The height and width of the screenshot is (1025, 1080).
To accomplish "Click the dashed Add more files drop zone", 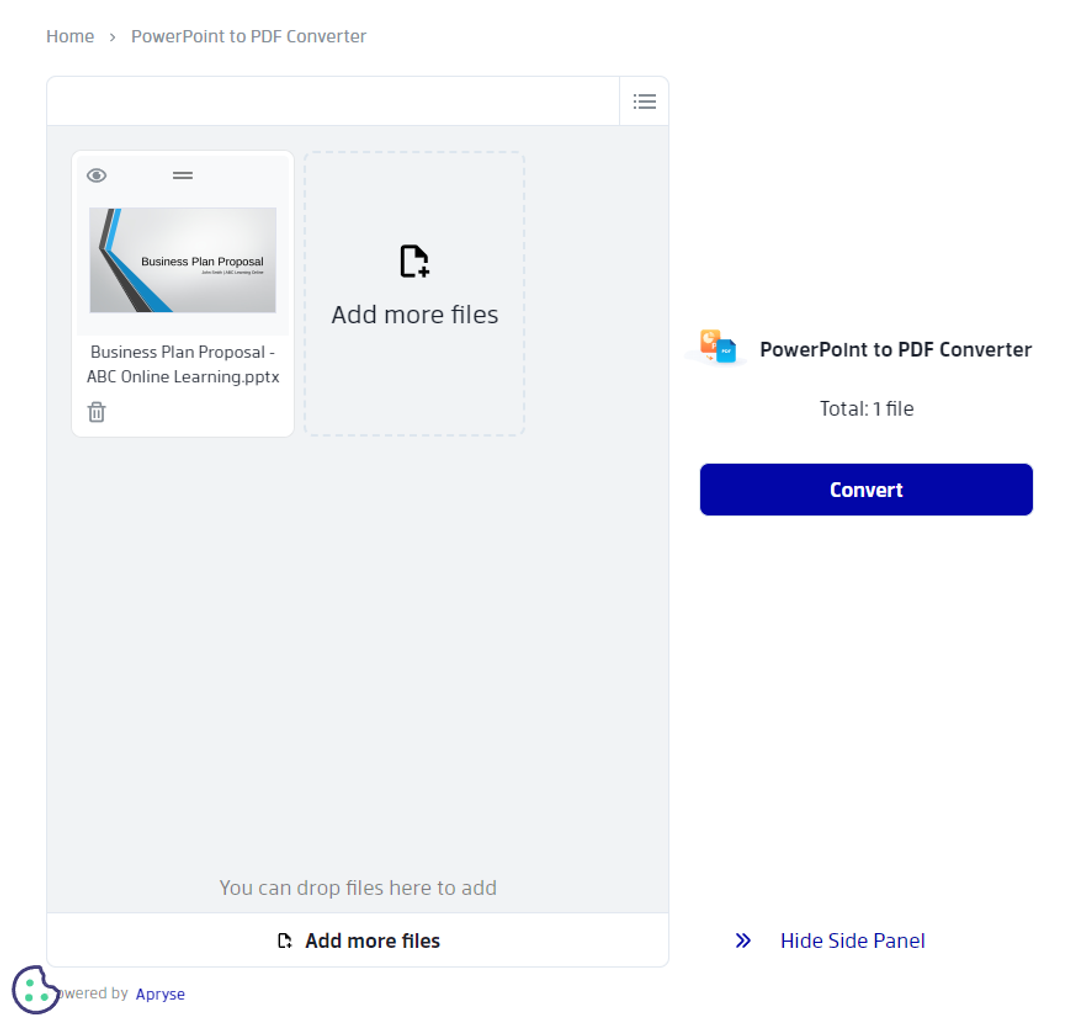I will (x=413, y=292).
